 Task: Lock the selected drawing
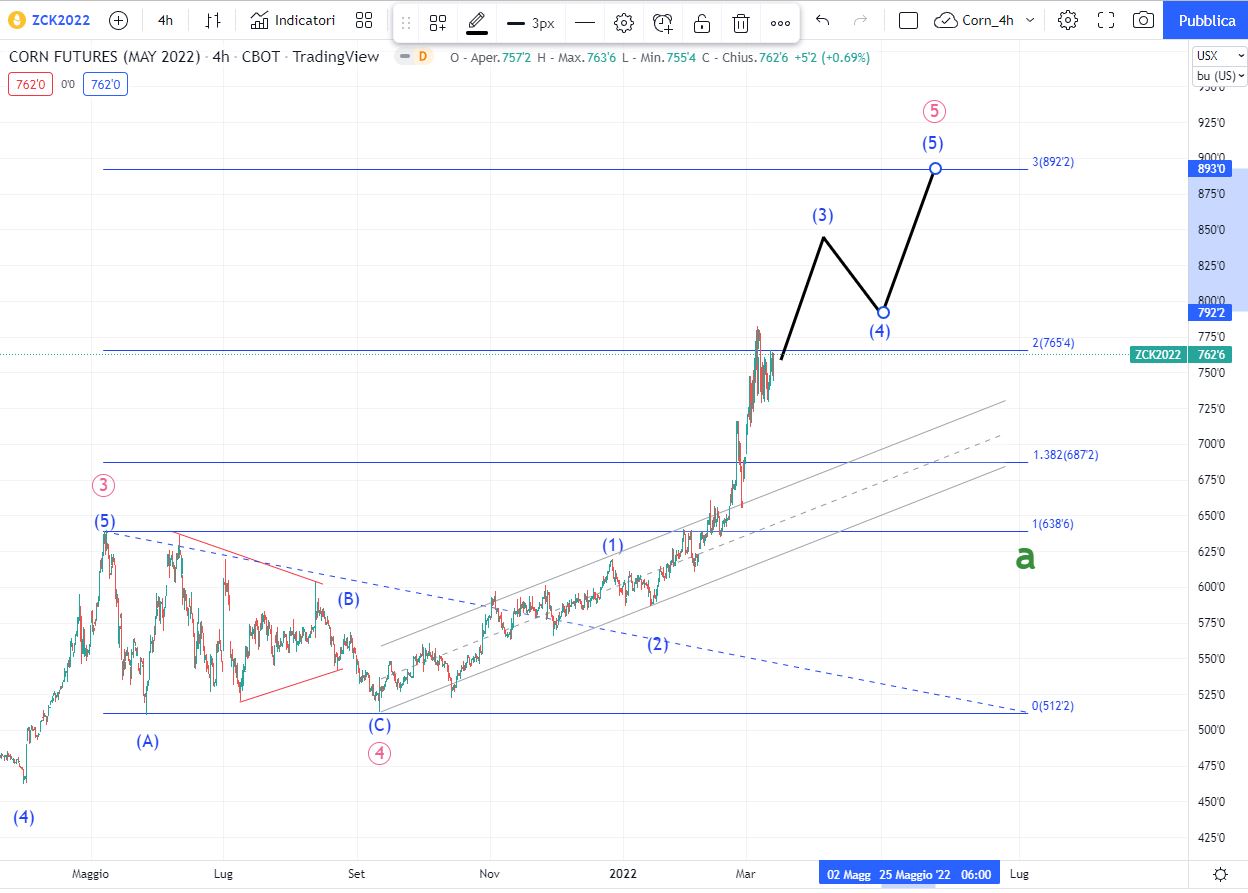(x=702, y=22)
